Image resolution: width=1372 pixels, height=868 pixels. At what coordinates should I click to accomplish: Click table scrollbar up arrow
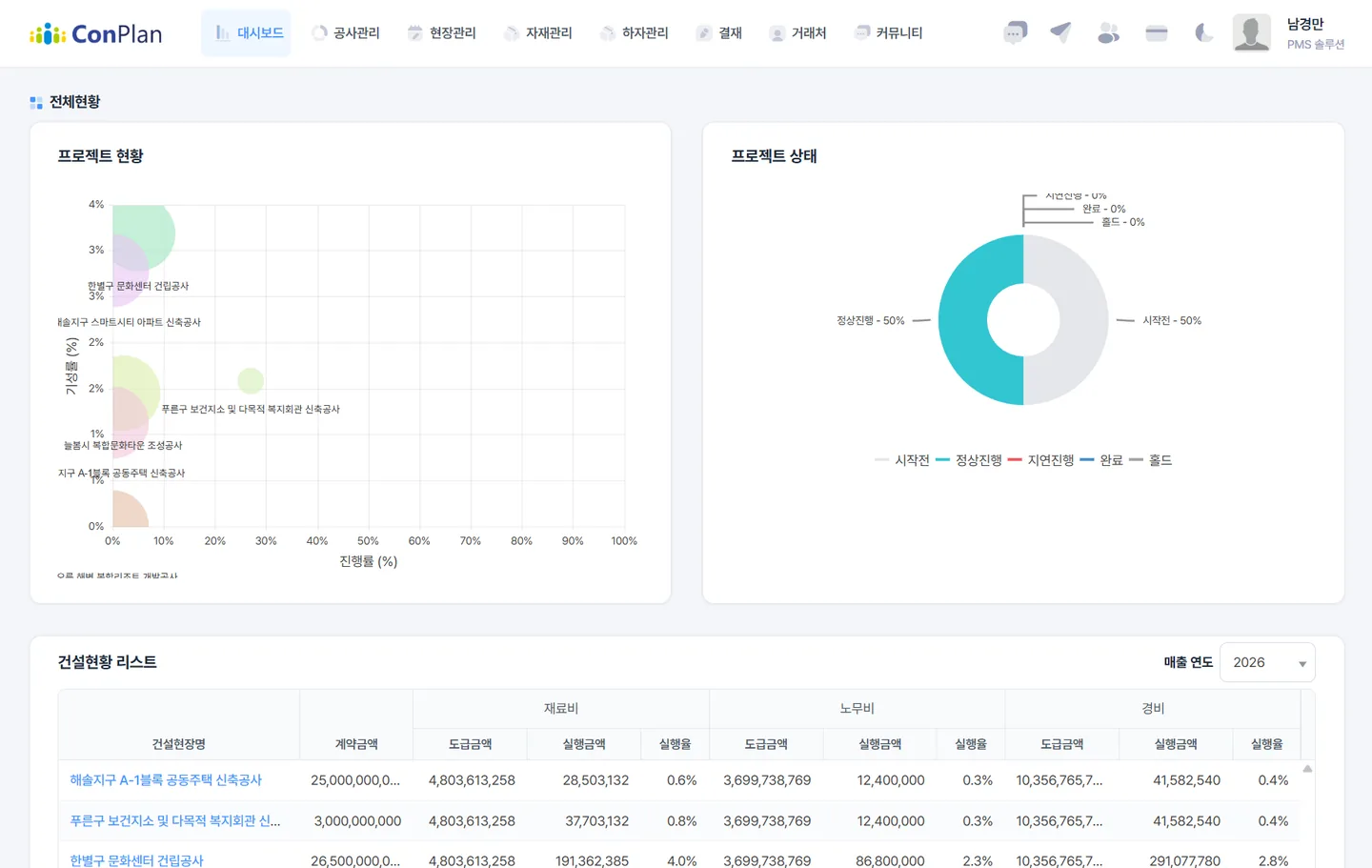[x=1307, y=769]
